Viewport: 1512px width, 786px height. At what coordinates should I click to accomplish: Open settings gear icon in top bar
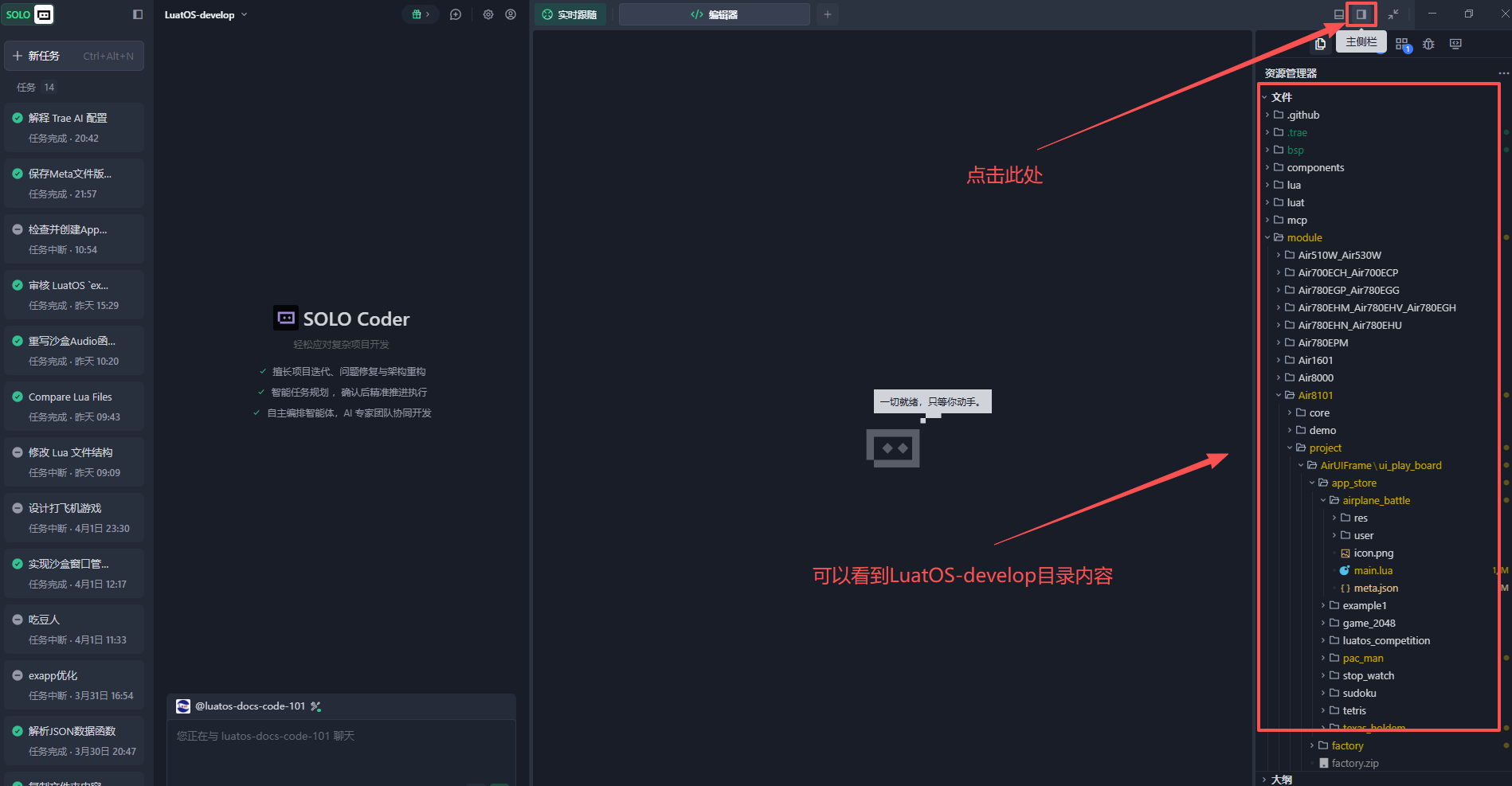coord(488,14)
